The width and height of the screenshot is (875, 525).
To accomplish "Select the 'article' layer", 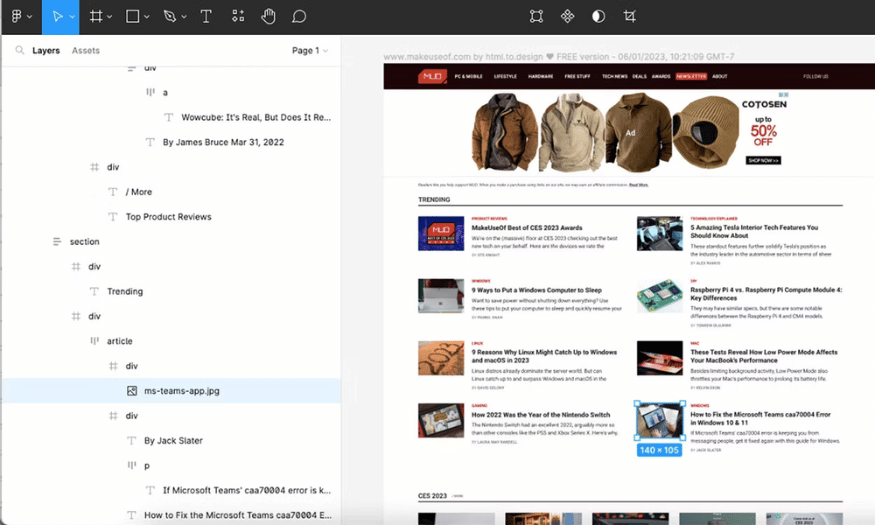I will click(119, 341).
